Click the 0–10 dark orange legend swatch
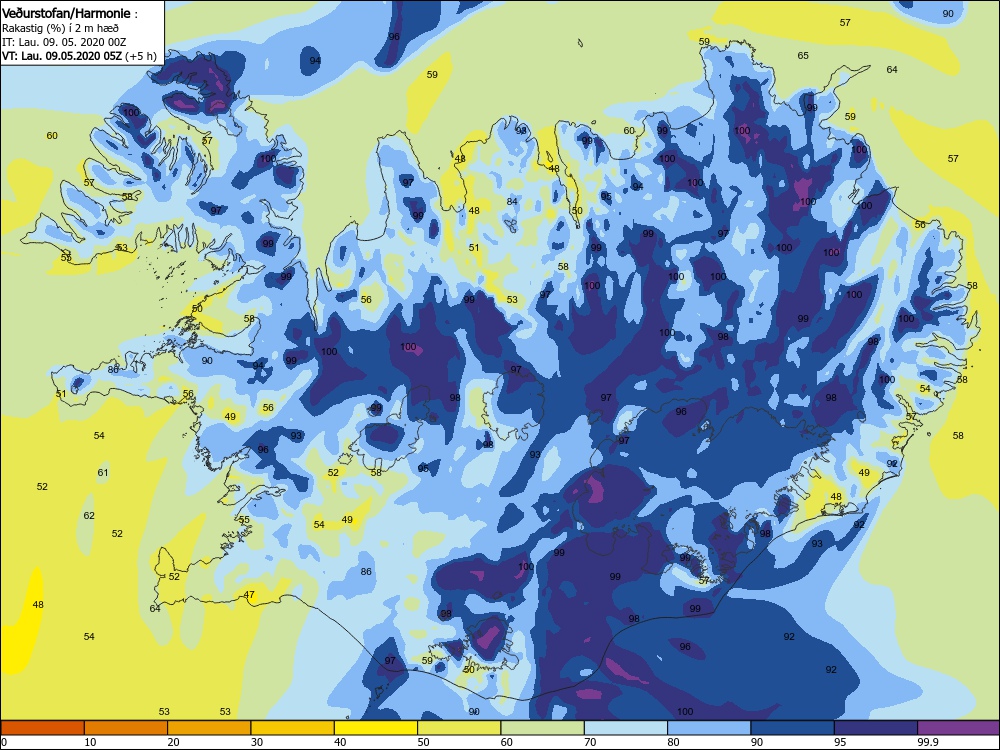This screenshot has height=750, width=1000. (43, 728)
